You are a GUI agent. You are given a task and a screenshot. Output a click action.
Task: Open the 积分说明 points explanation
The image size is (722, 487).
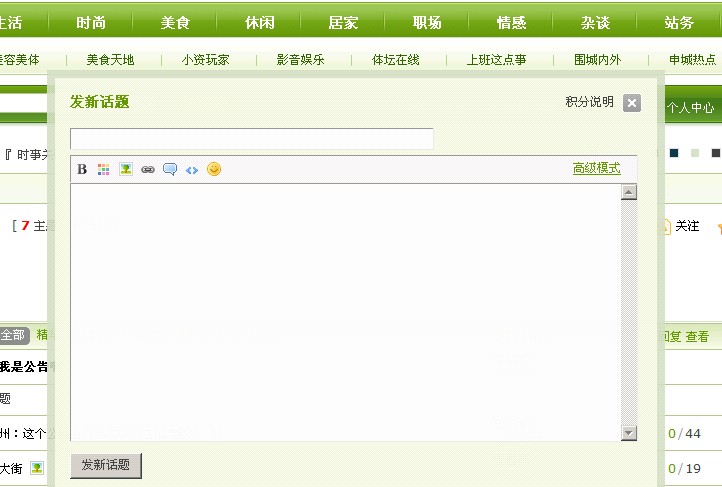pyautogui.click(x=589, y=102)
